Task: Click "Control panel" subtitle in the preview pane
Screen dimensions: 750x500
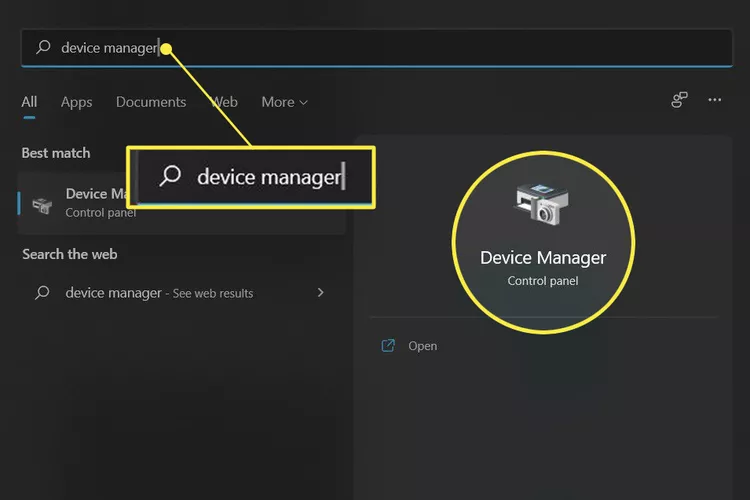Action: 543,281
